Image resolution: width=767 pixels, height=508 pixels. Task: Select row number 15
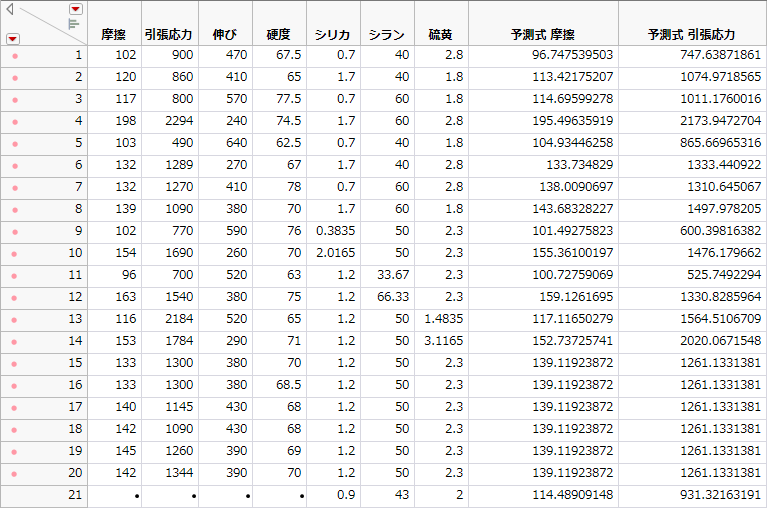coord(75,363)
